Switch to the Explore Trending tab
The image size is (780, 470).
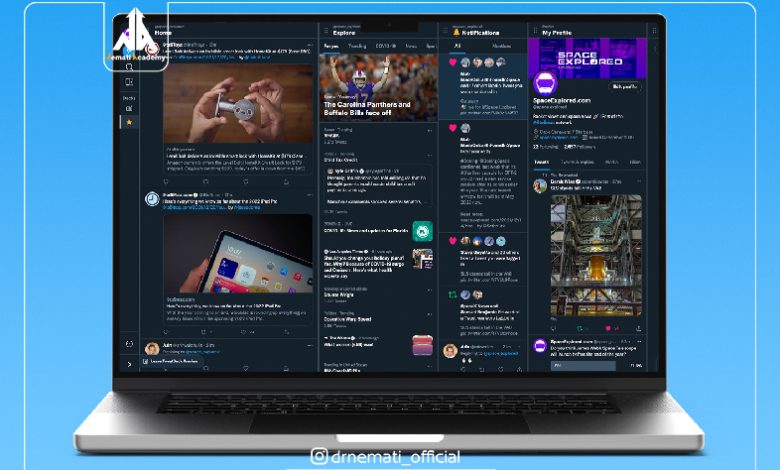[x=357, y=46]
